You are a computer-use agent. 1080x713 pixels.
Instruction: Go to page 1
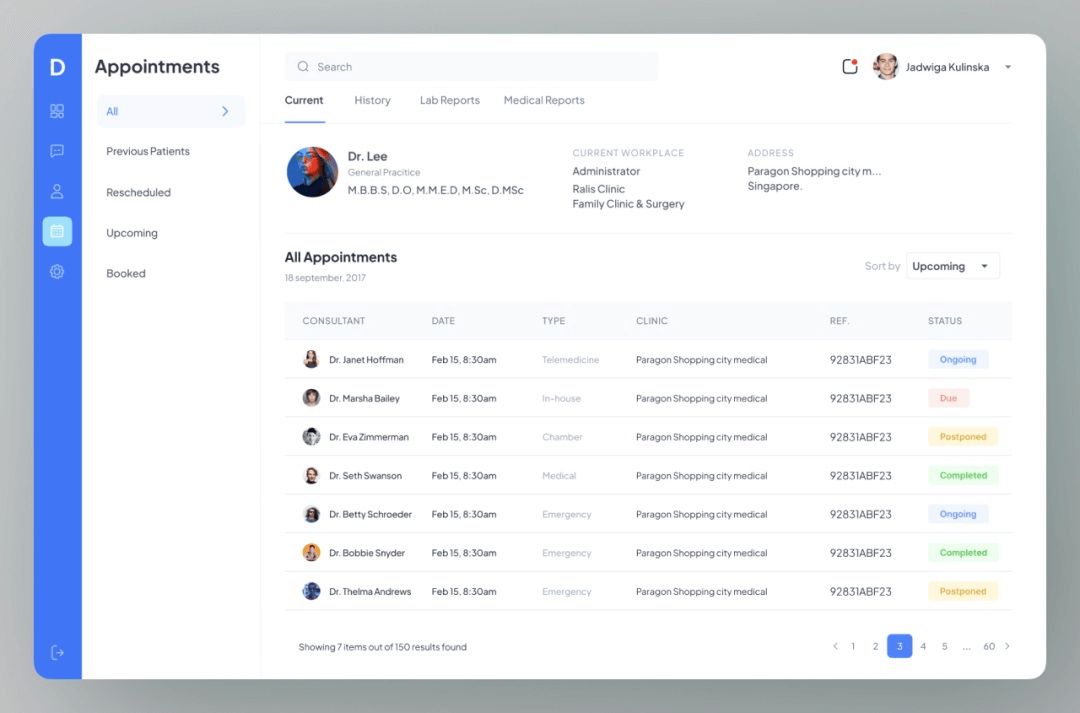point(853,646)
